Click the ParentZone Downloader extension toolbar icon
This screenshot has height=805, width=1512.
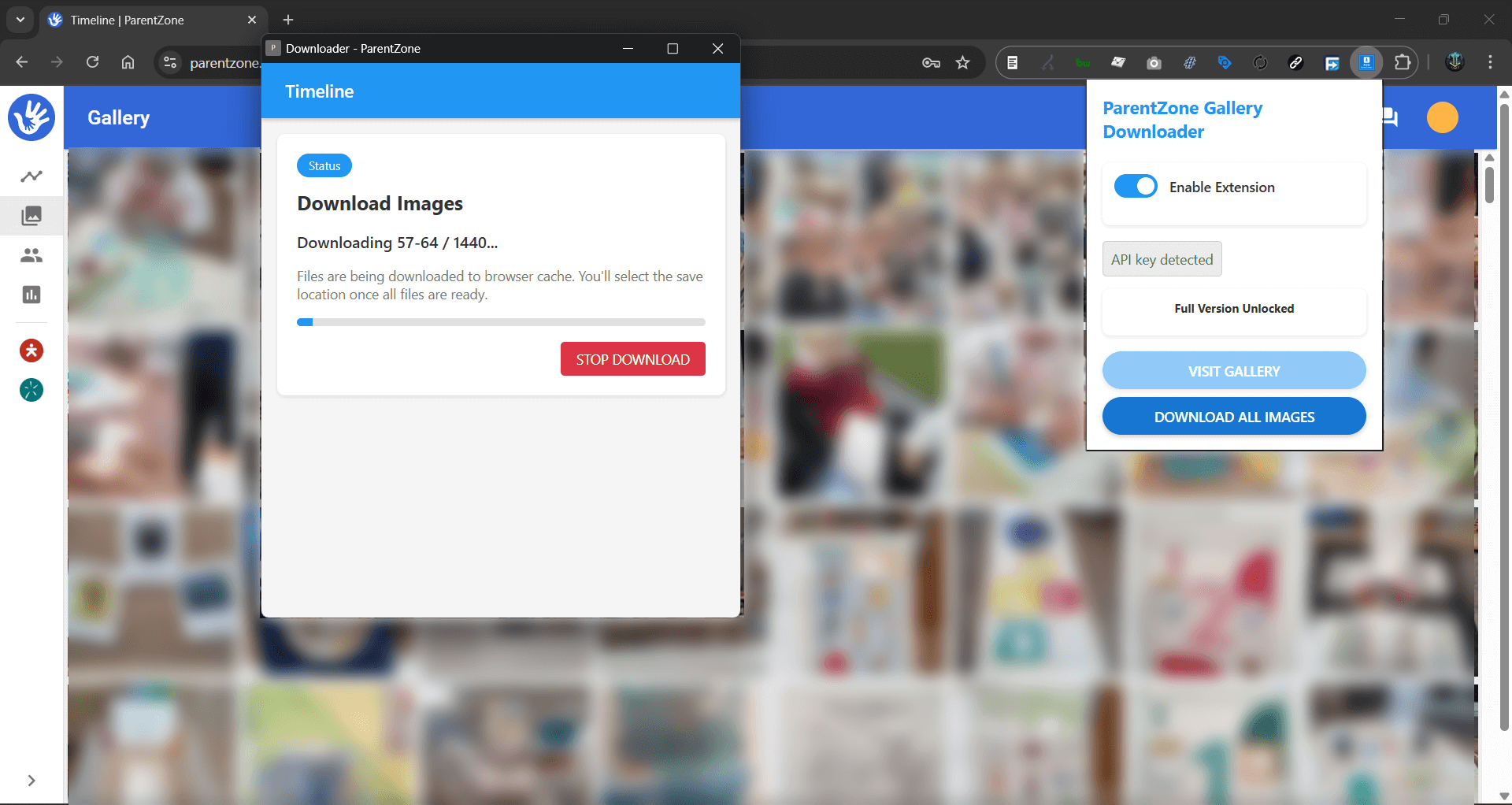click(1366, 63)
